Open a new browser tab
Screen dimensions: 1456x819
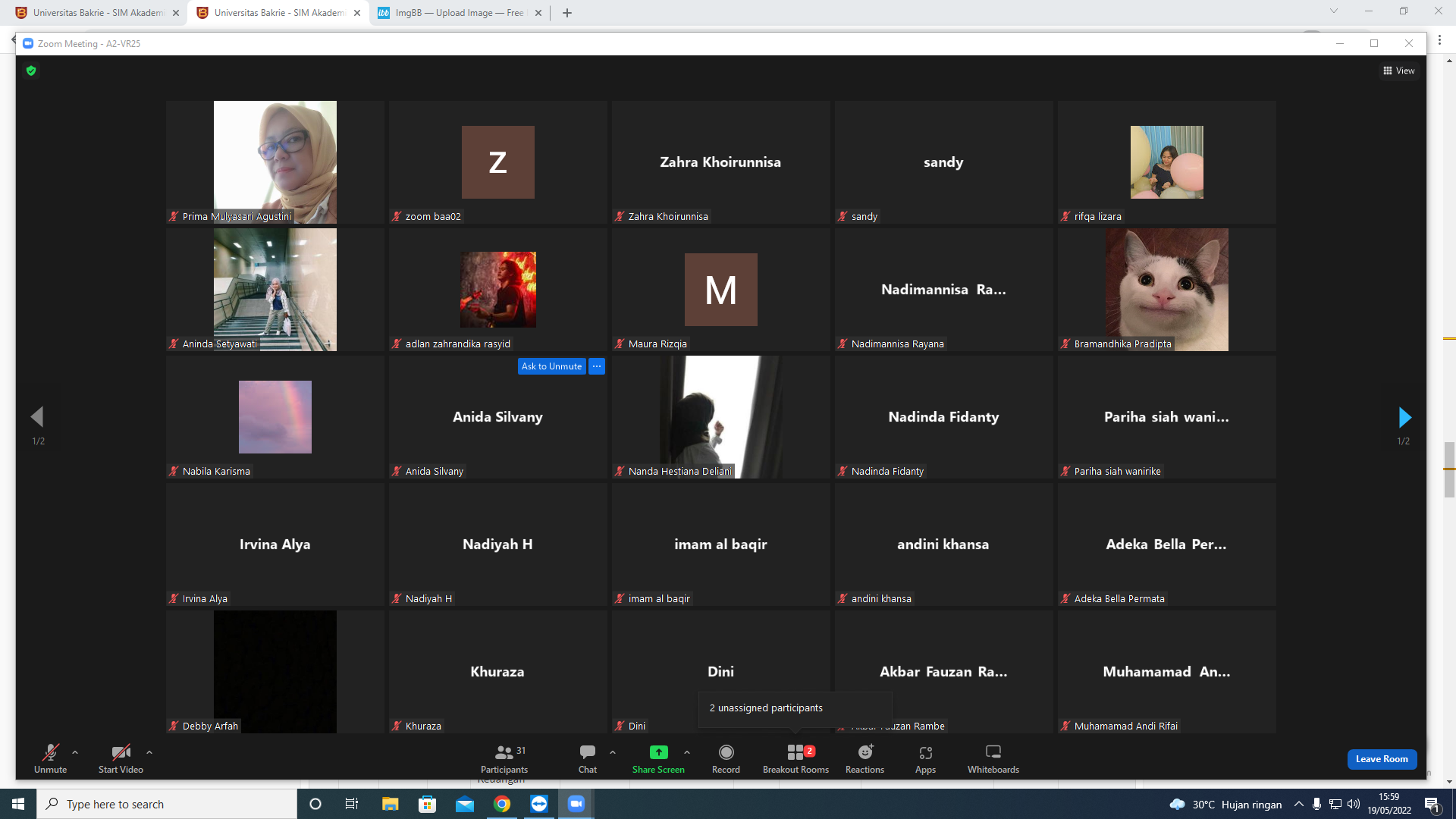click(x=567, y=13)
